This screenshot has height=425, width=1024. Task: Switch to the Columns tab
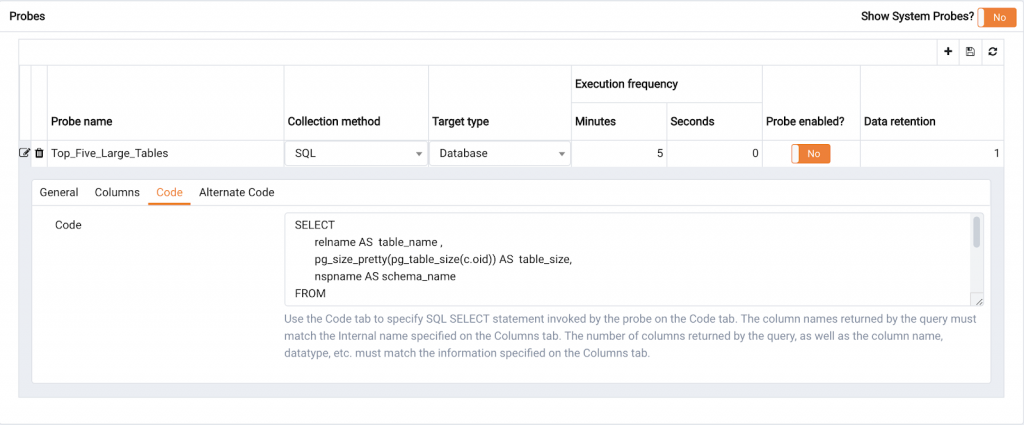pyautogui.click(x=117, y=192)
